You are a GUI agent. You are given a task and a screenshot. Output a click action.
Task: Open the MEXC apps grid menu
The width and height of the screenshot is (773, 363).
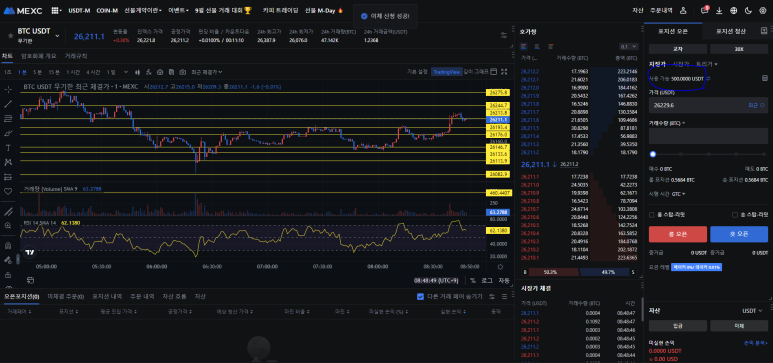tap(56, 10)
